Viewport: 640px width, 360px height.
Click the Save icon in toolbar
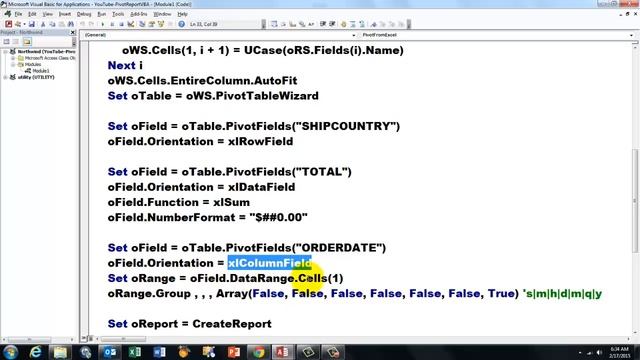[31, 24]
